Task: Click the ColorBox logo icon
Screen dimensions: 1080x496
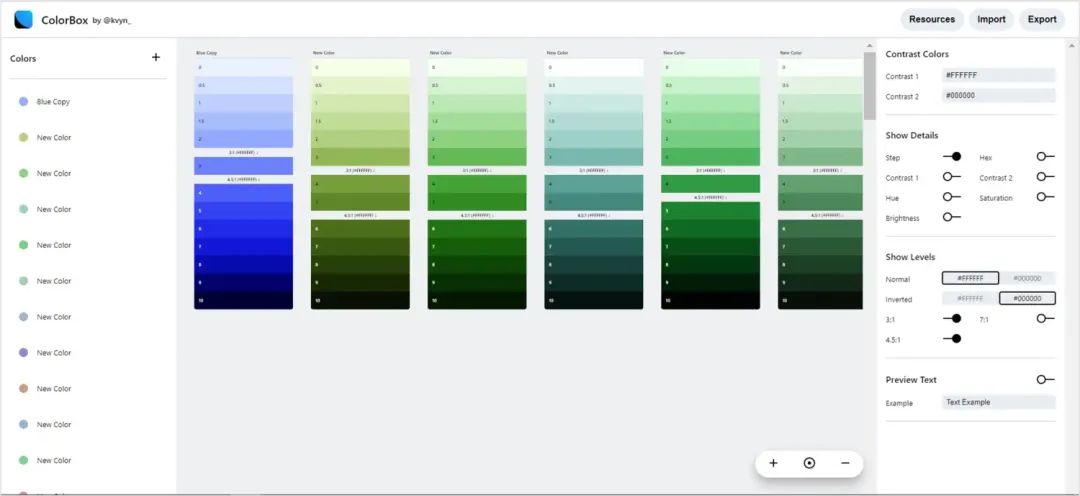Action: pos(23,19)
